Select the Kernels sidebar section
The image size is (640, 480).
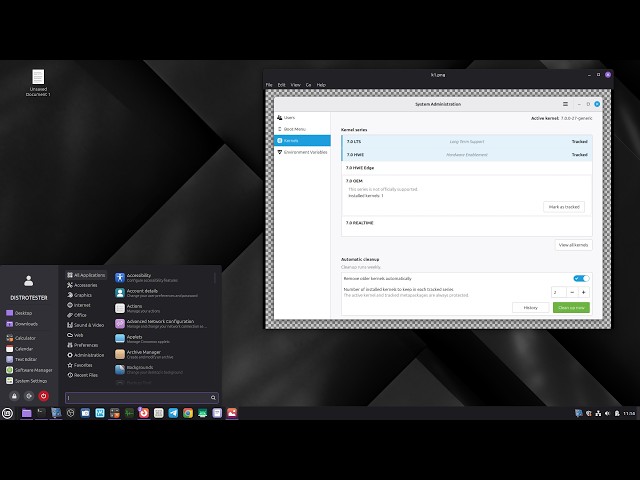click(302, 140)
